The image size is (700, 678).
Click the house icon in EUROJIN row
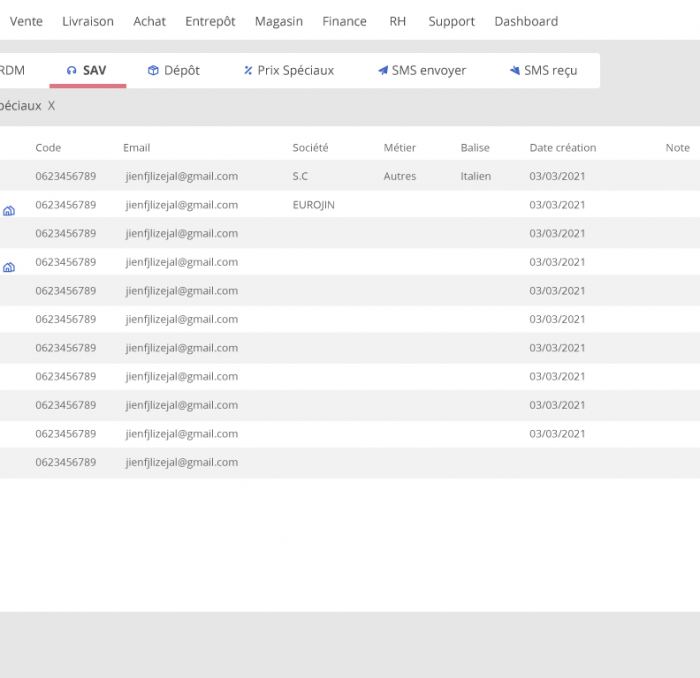[x=9, y=211]
